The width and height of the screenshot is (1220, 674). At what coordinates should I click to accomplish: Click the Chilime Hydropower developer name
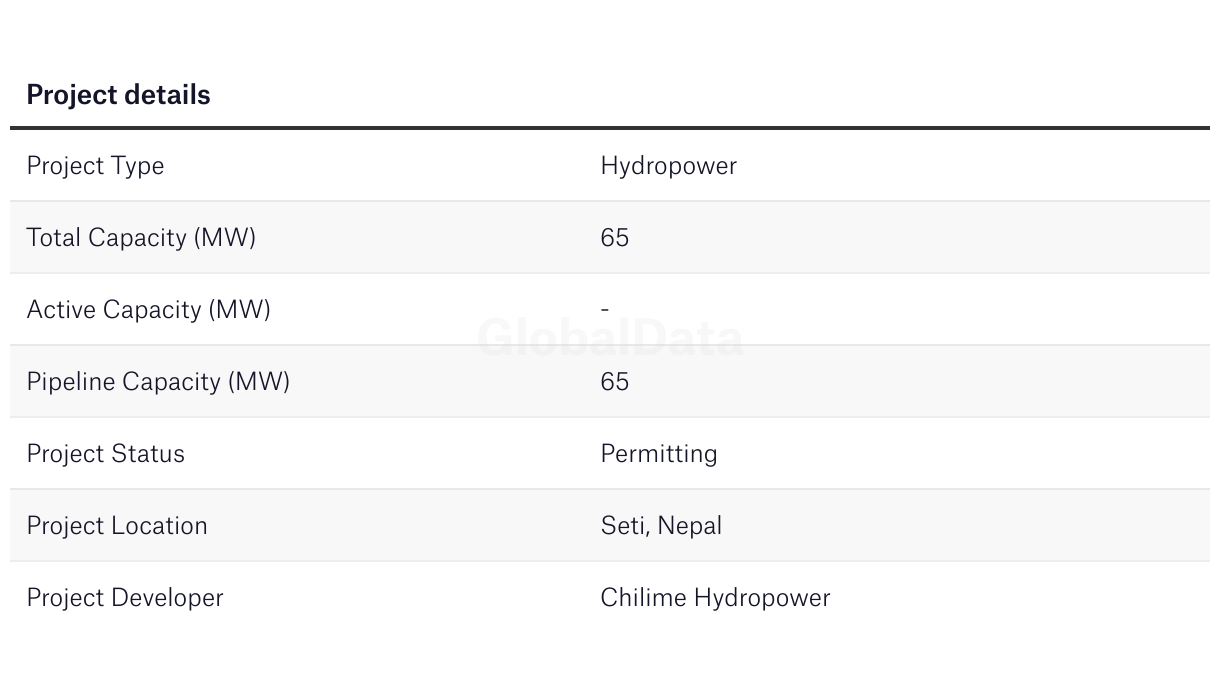point(715,598)
